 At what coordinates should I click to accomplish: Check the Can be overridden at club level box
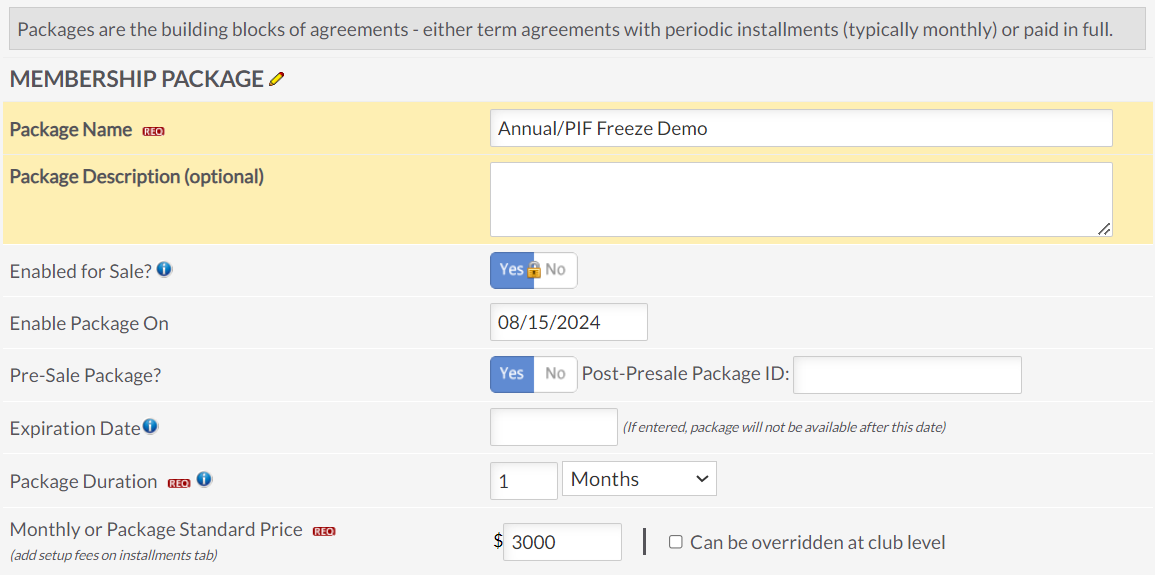tap(675, 542)
